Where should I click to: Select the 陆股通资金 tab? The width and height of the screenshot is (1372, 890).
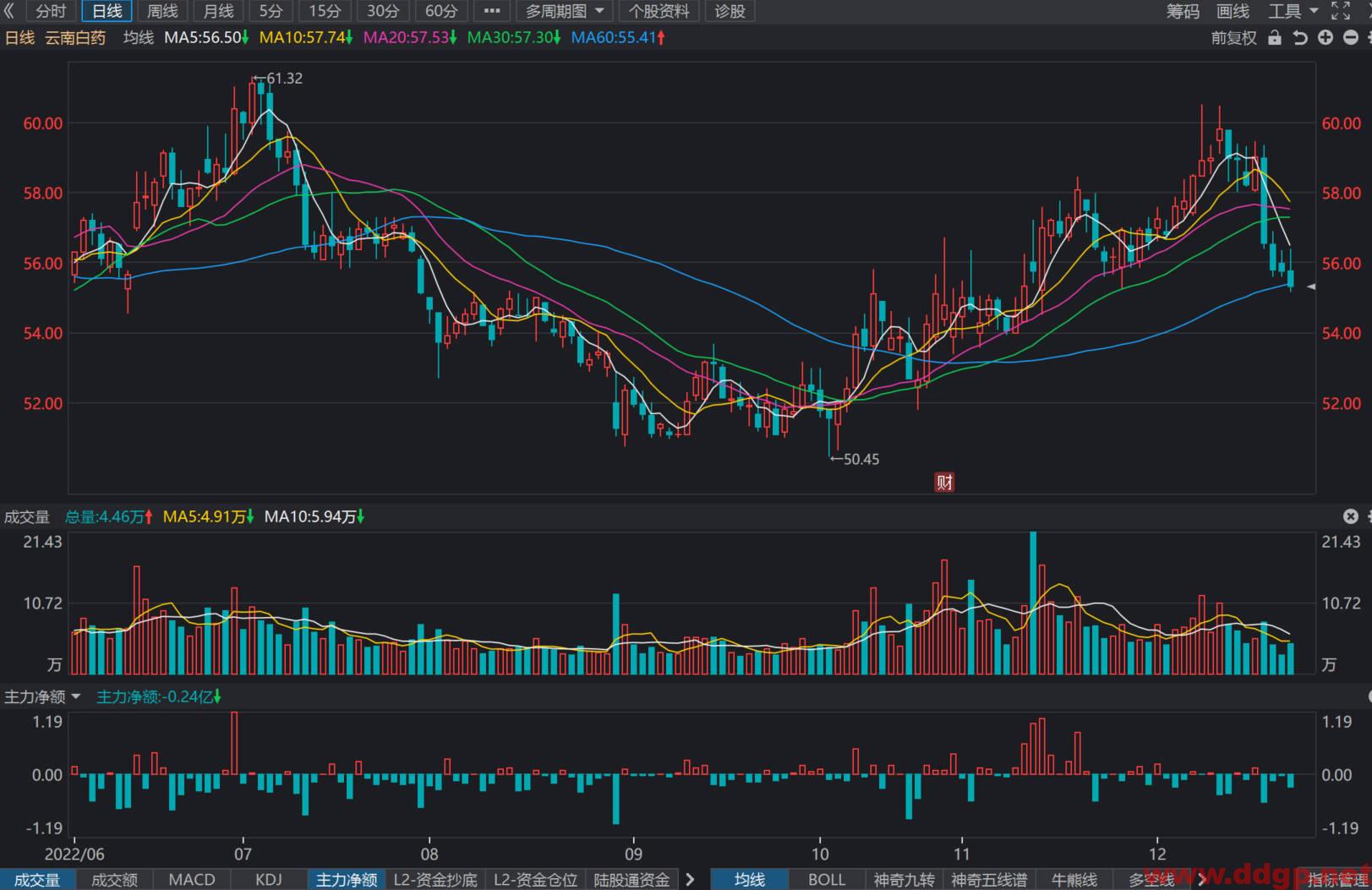coord(631,880)
